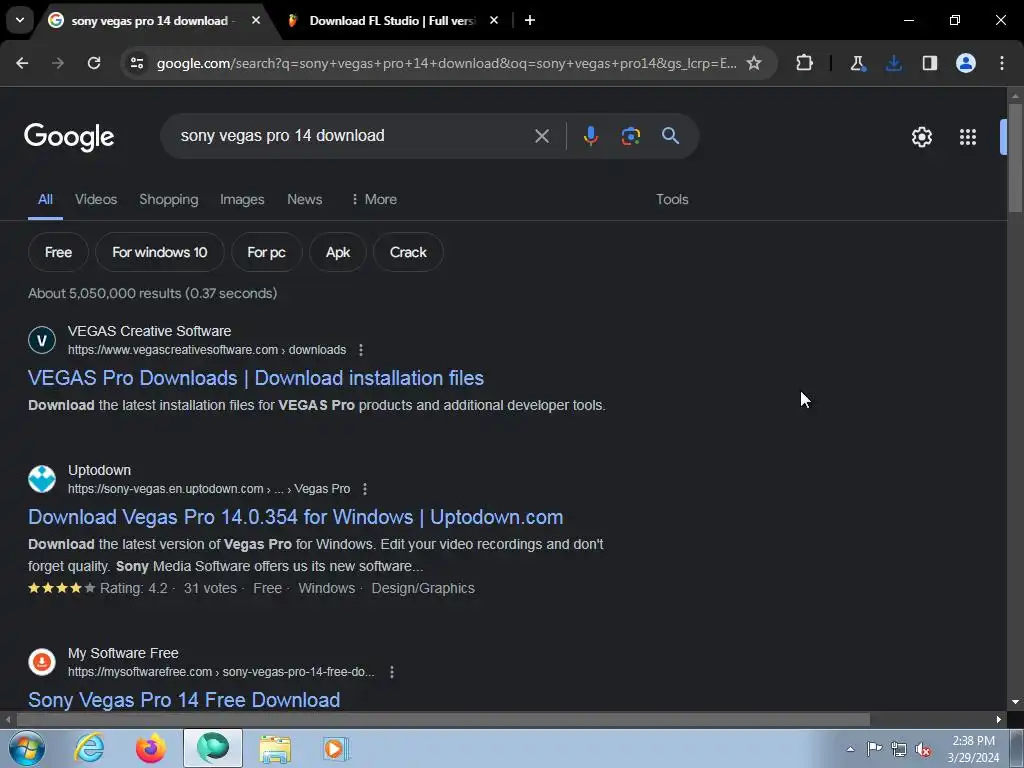The image size is (1024, 768).
Task: Click the scroll down arrow
Action: [1015, 702]
